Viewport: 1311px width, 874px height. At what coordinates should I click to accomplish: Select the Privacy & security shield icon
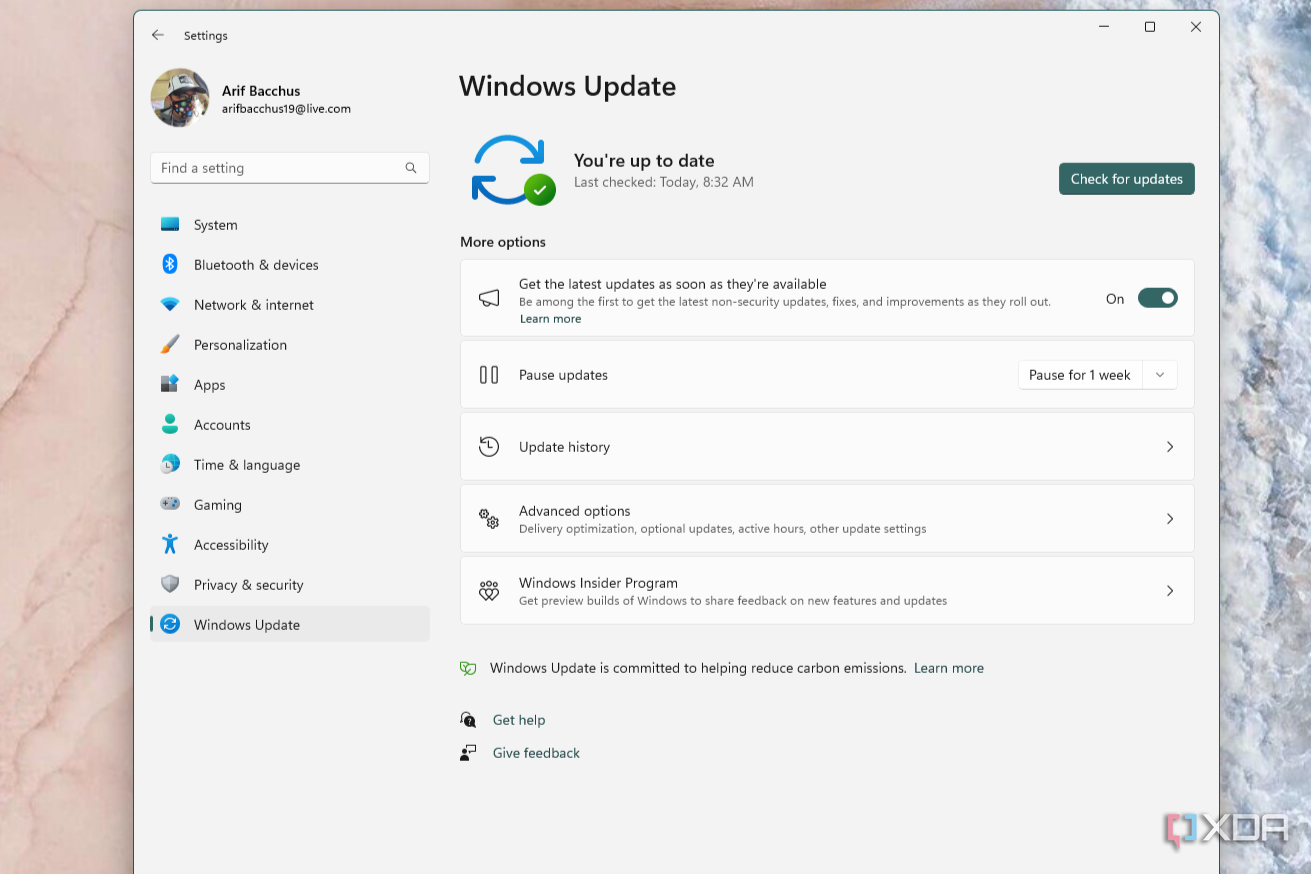tap(170, 584)
